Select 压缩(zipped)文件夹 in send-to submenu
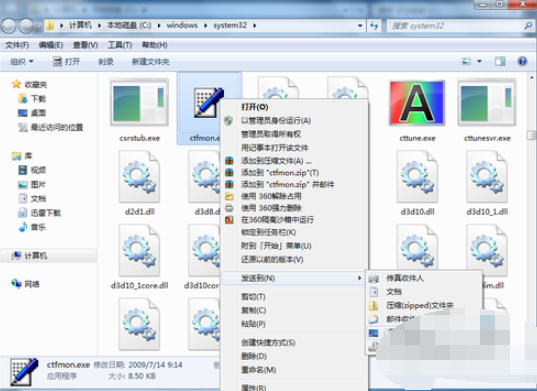The width and height of the screenshot is (537, 391). click(x=424, y=305)
